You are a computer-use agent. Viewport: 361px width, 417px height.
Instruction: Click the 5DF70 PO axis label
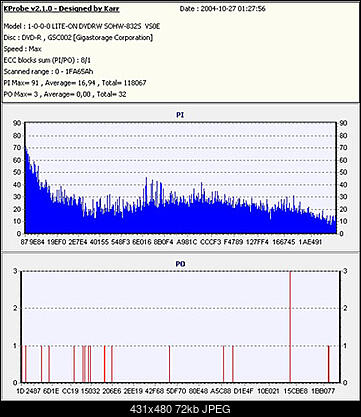(x=176, y=391)
